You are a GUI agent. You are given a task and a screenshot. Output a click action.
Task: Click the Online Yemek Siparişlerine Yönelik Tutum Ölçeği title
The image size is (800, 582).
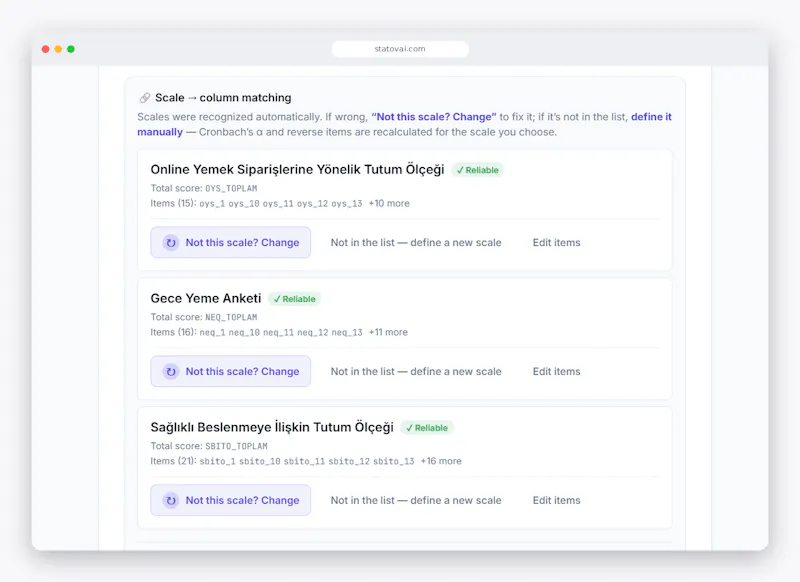pos(297,169)
